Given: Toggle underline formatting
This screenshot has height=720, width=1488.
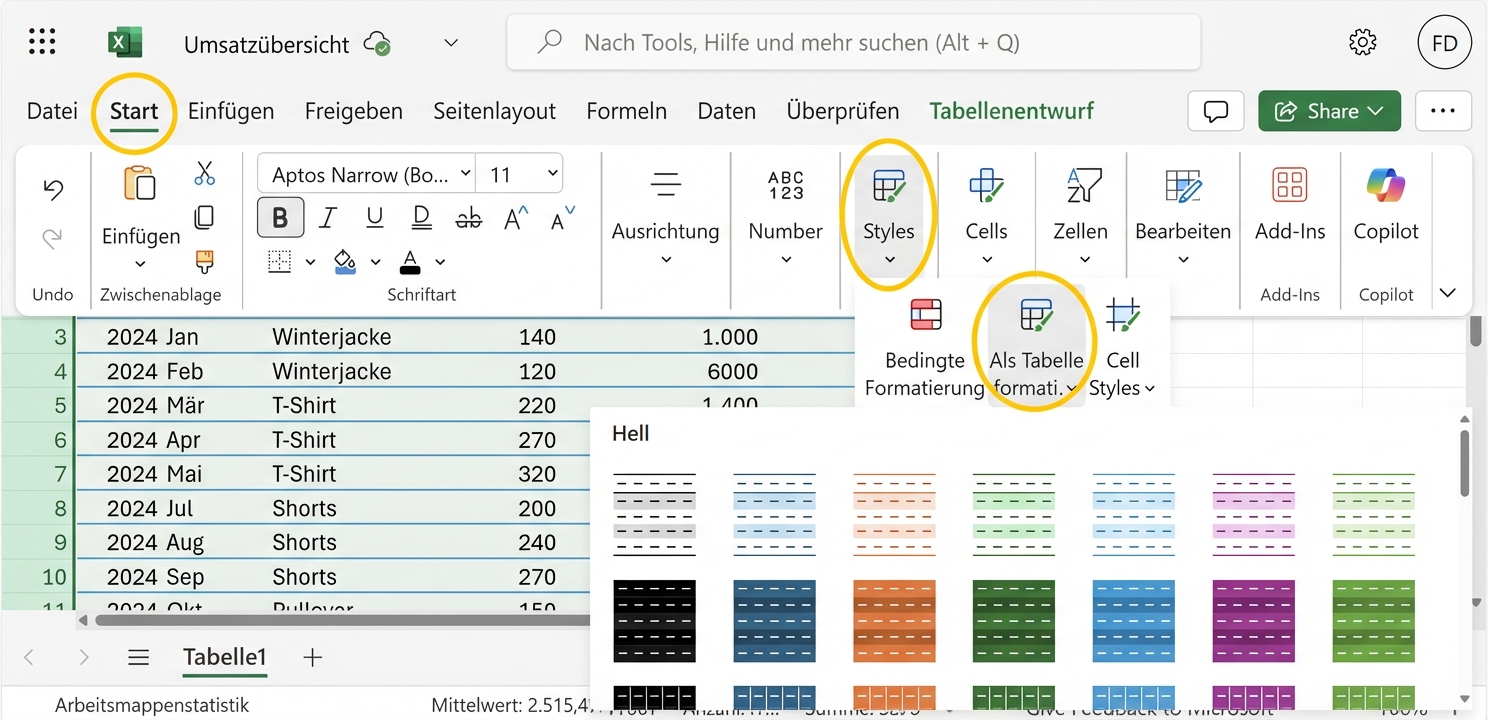Looking at the screenshot, I should (x=374, y=218).
